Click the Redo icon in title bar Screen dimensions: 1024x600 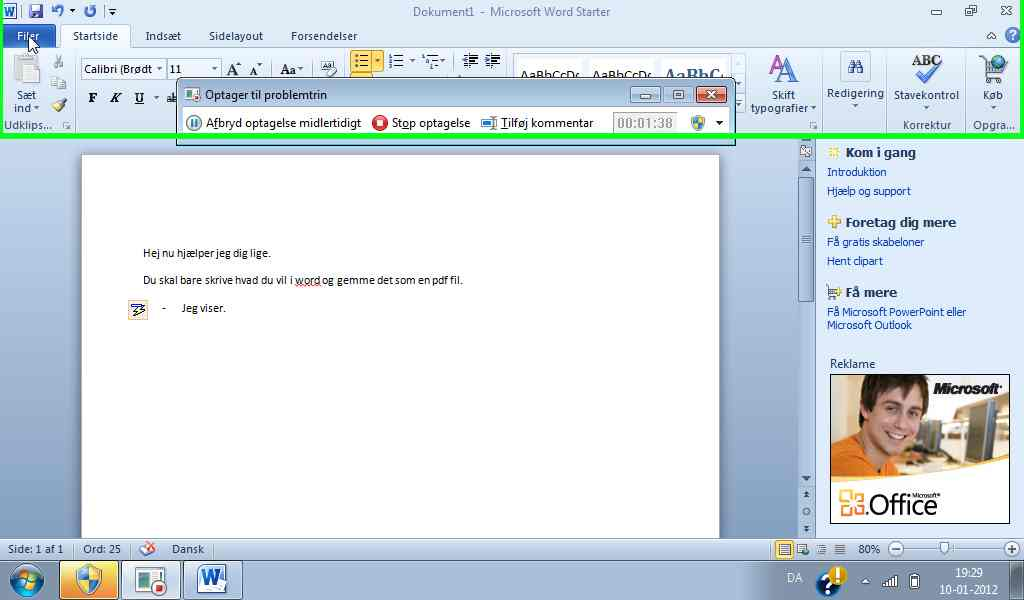click(90, 10)
